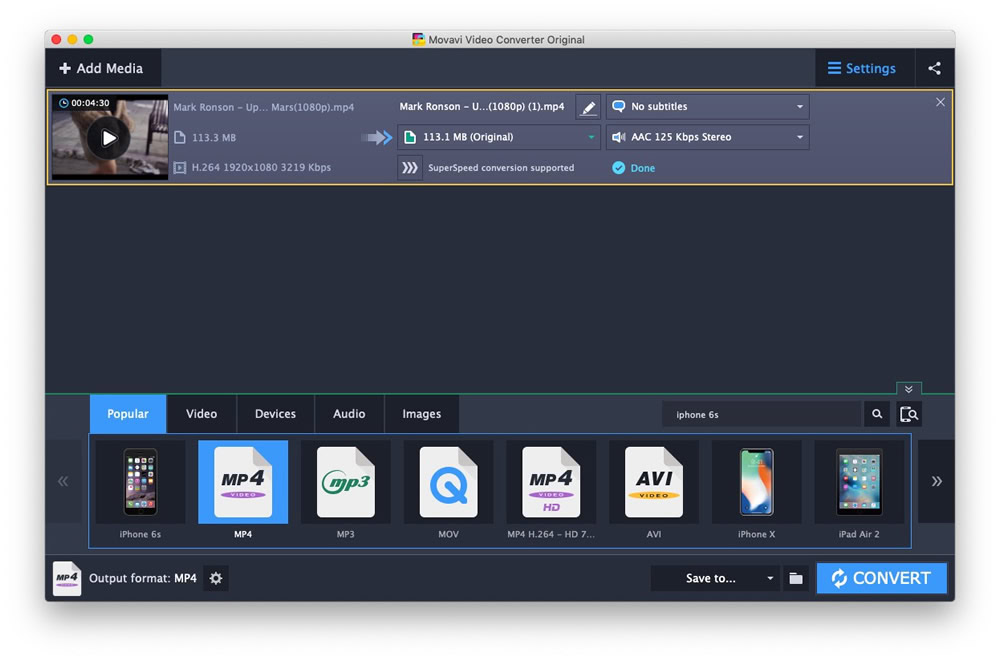1000x661 pixels.
Task: Pick the MOV QuickTime format icon
Action: tap(448, 482)
